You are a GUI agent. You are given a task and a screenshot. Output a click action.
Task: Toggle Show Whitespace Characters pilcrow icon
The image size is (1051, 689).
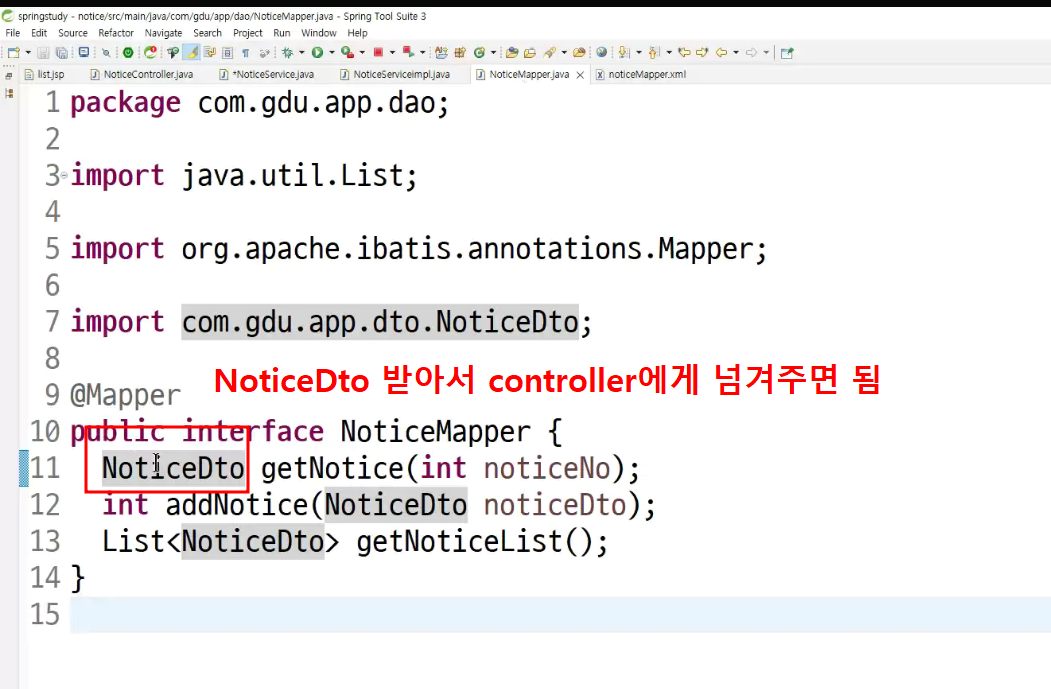pyautogui.click(x=245, y=53)
